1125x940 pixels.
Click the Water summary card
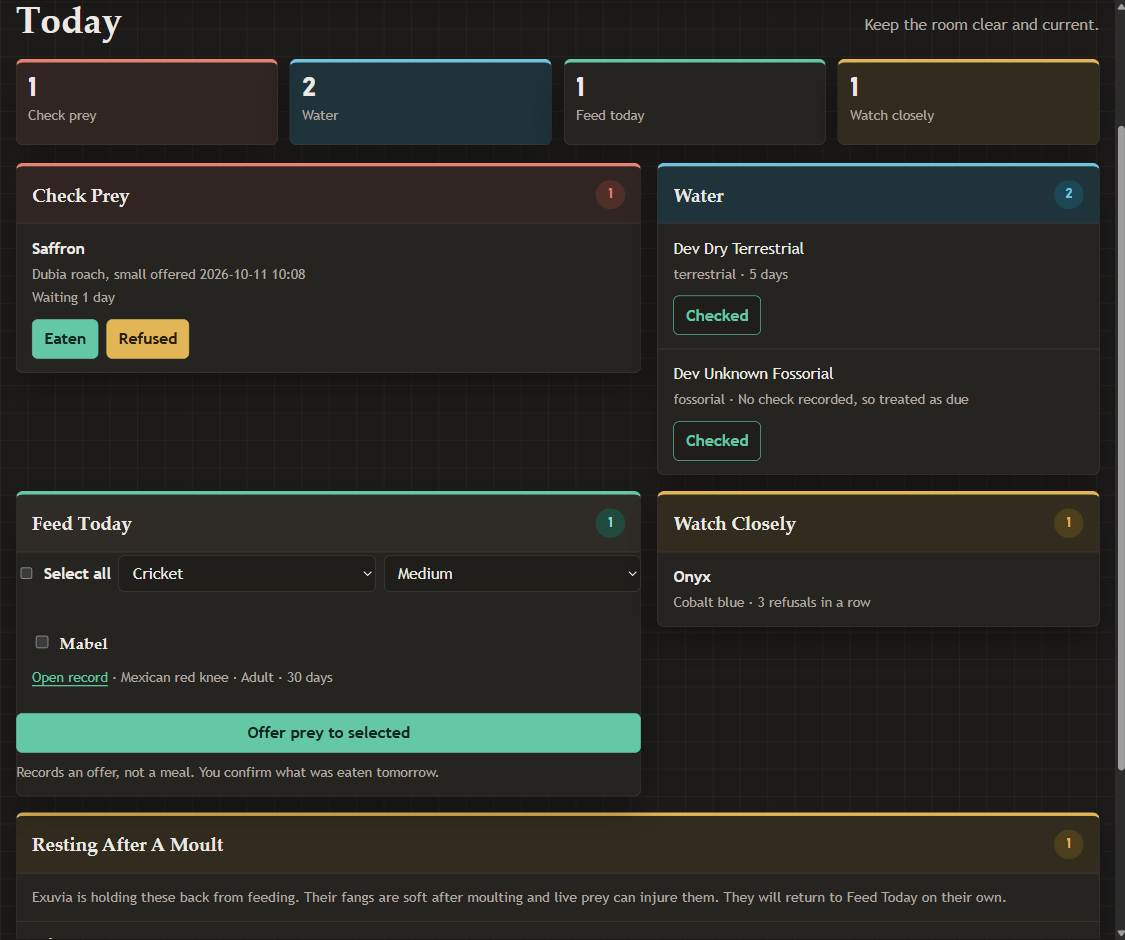[420, 102]
